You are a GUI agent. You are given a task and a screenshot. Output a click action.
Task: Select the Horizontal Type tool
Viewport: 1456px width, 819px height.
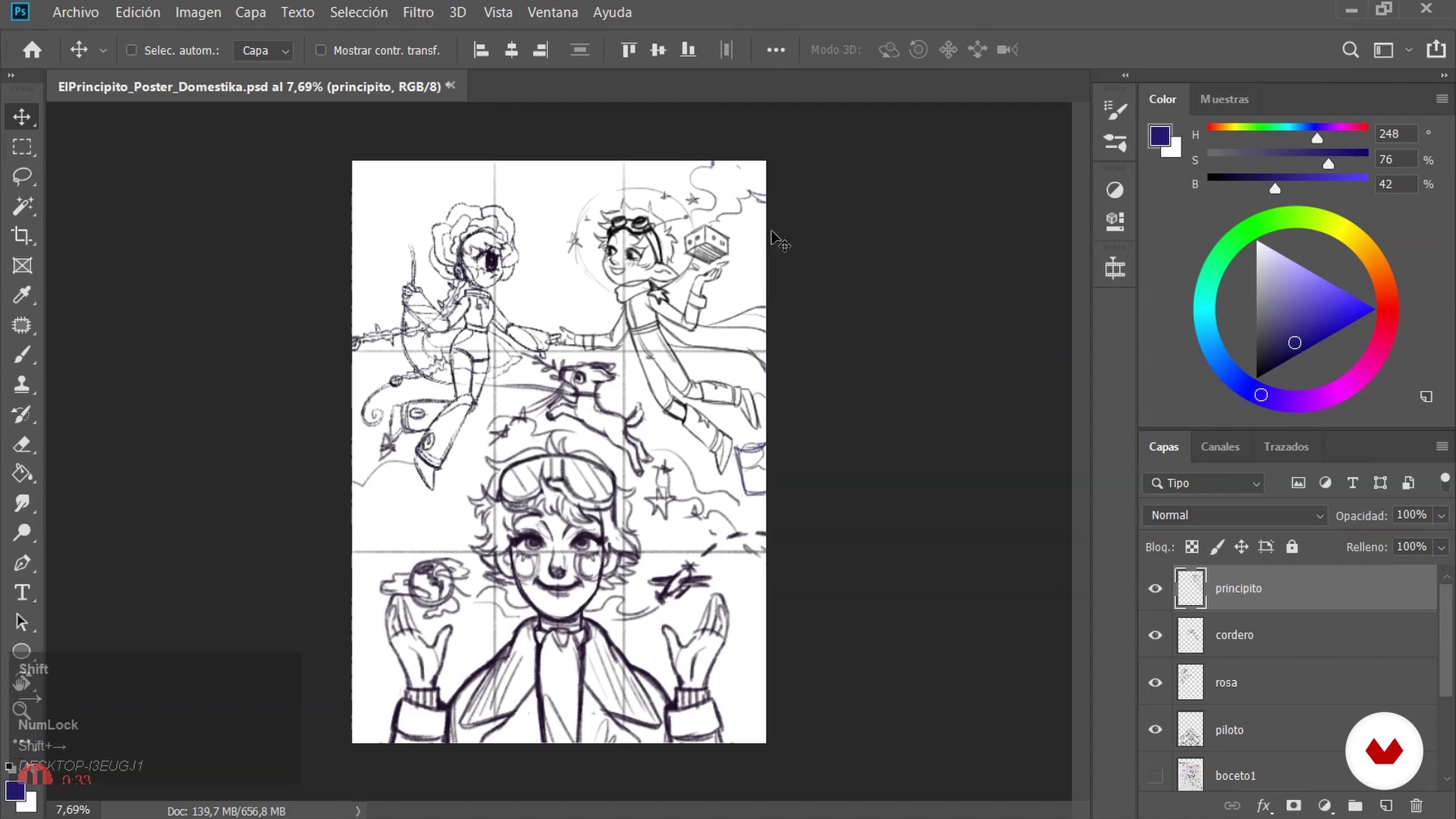22,593
